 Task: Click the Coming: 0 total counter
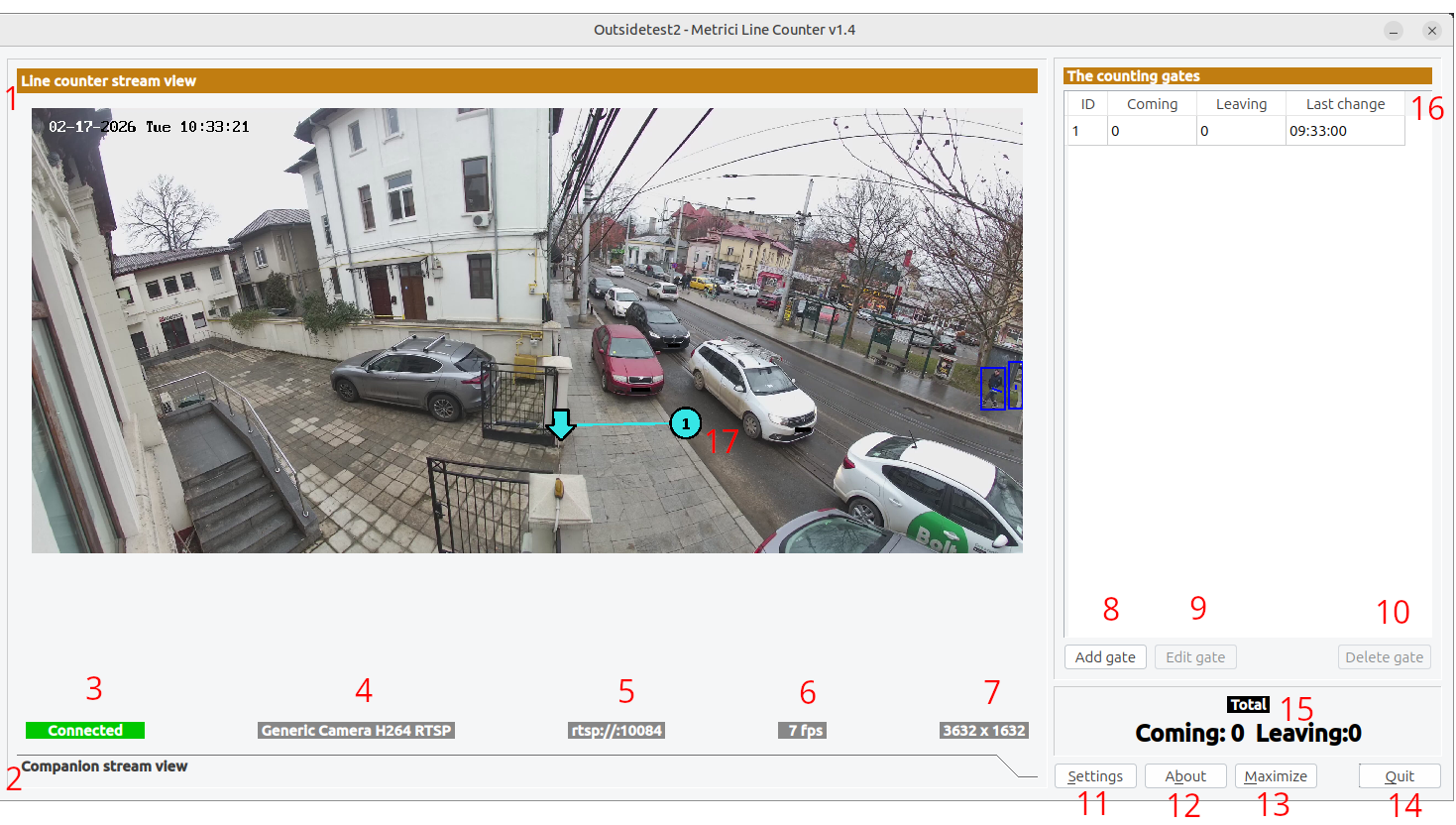(1189, 734)
